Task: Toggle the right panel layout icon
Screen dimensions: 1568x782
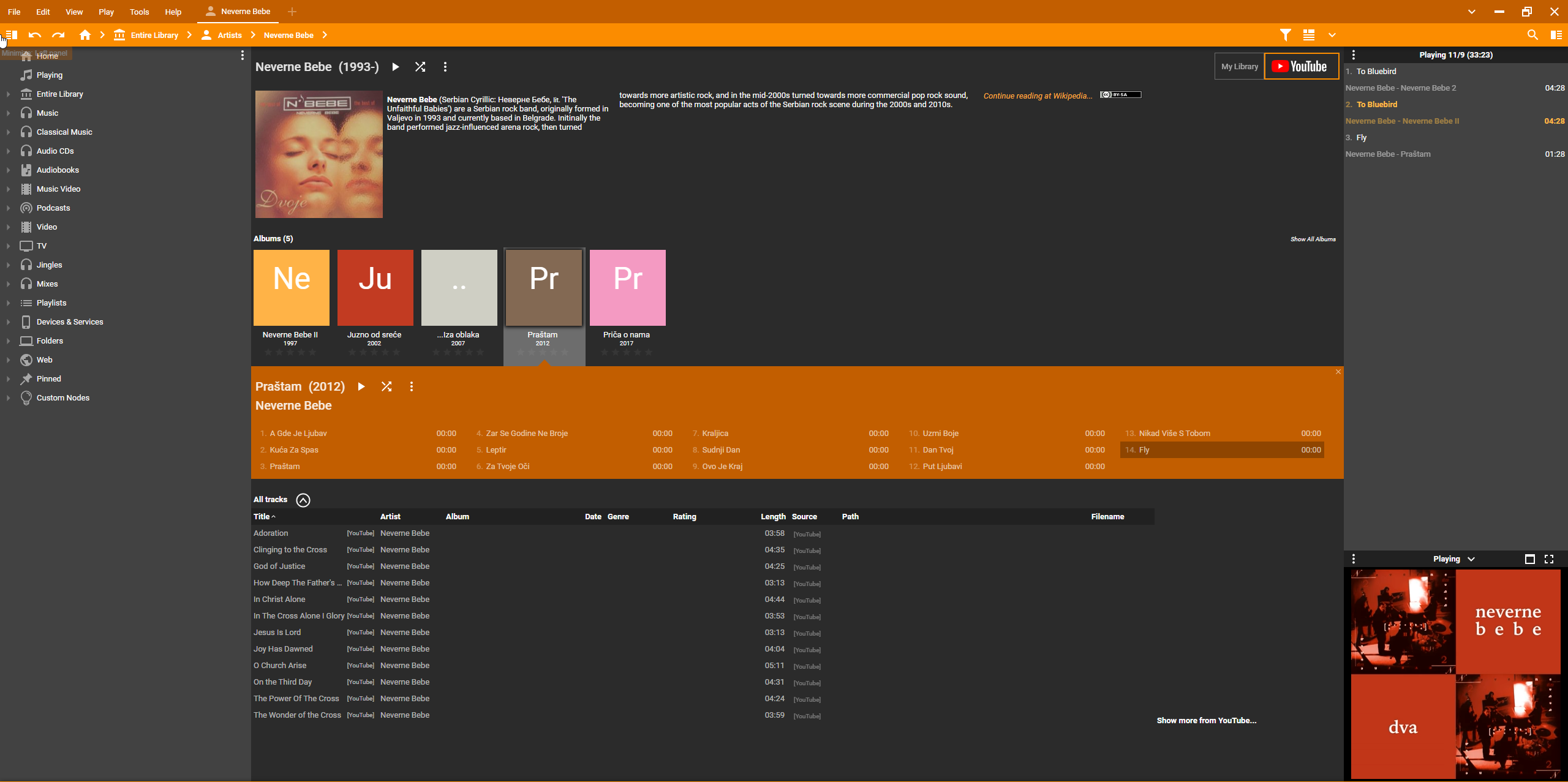Action: pos(1556,35)
